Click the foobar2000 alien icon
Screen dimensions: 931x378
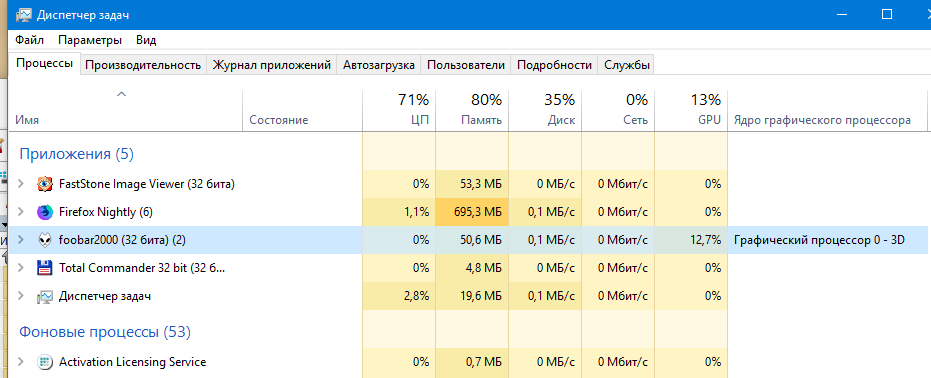click(x=45, y=240)
